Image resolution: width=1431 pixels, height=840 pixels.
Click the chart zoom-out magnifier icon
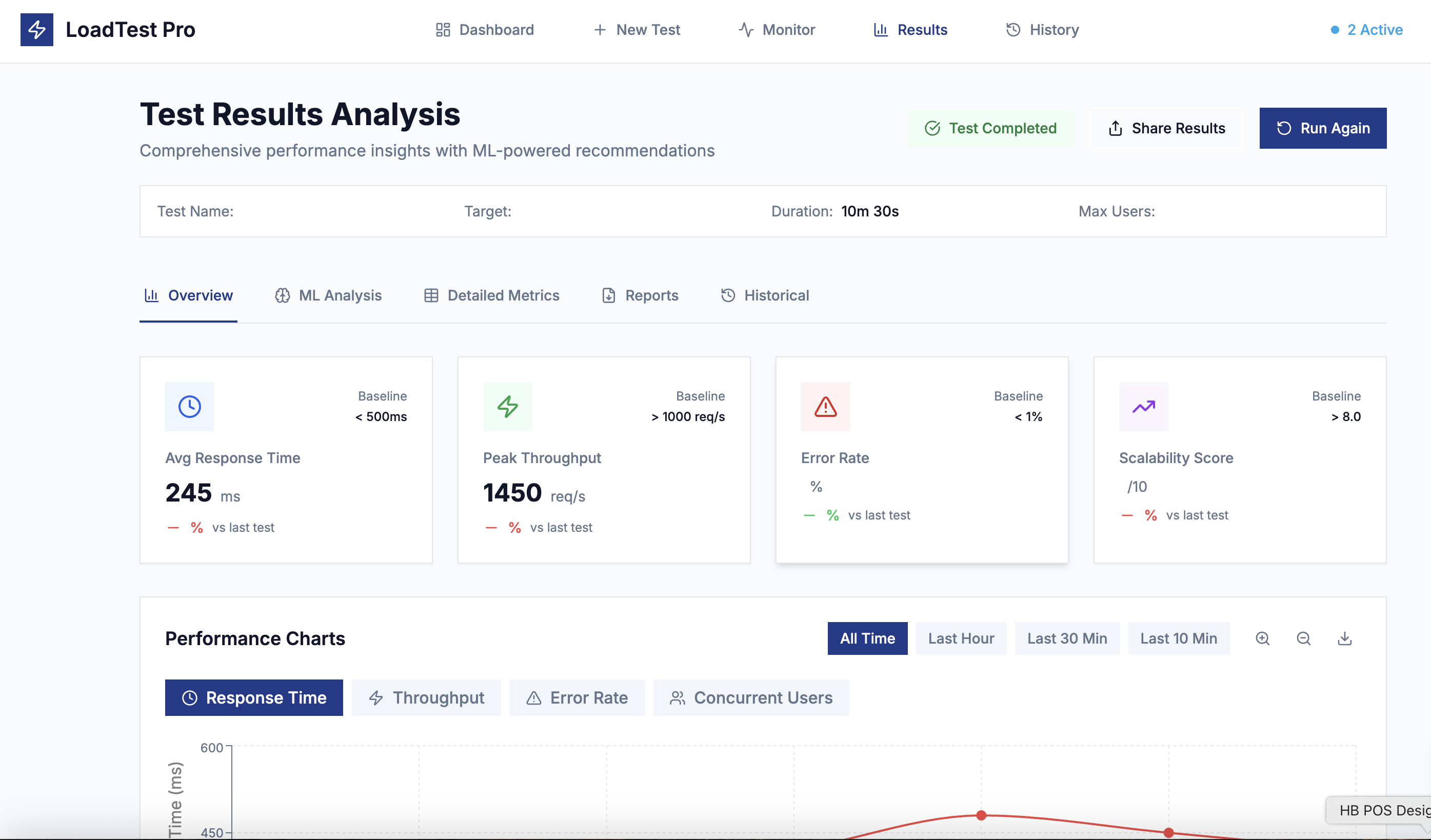(x=1303, y=638)
